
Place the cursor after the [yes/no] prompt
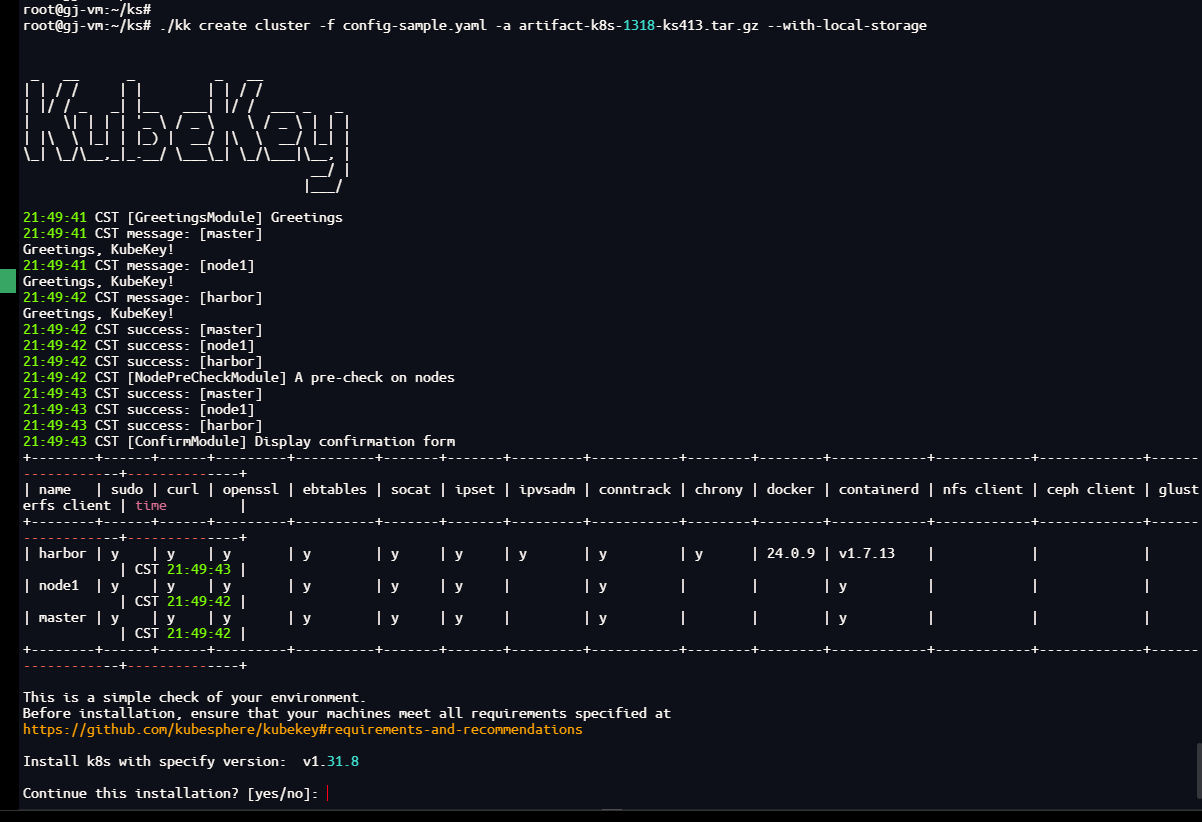(x=328, y=794)
